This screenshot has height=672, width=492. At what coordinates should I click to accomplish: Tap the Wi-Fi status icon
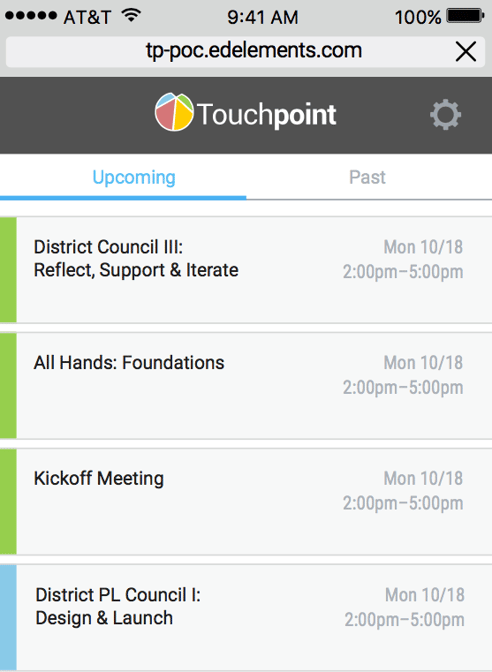(131, 15)
